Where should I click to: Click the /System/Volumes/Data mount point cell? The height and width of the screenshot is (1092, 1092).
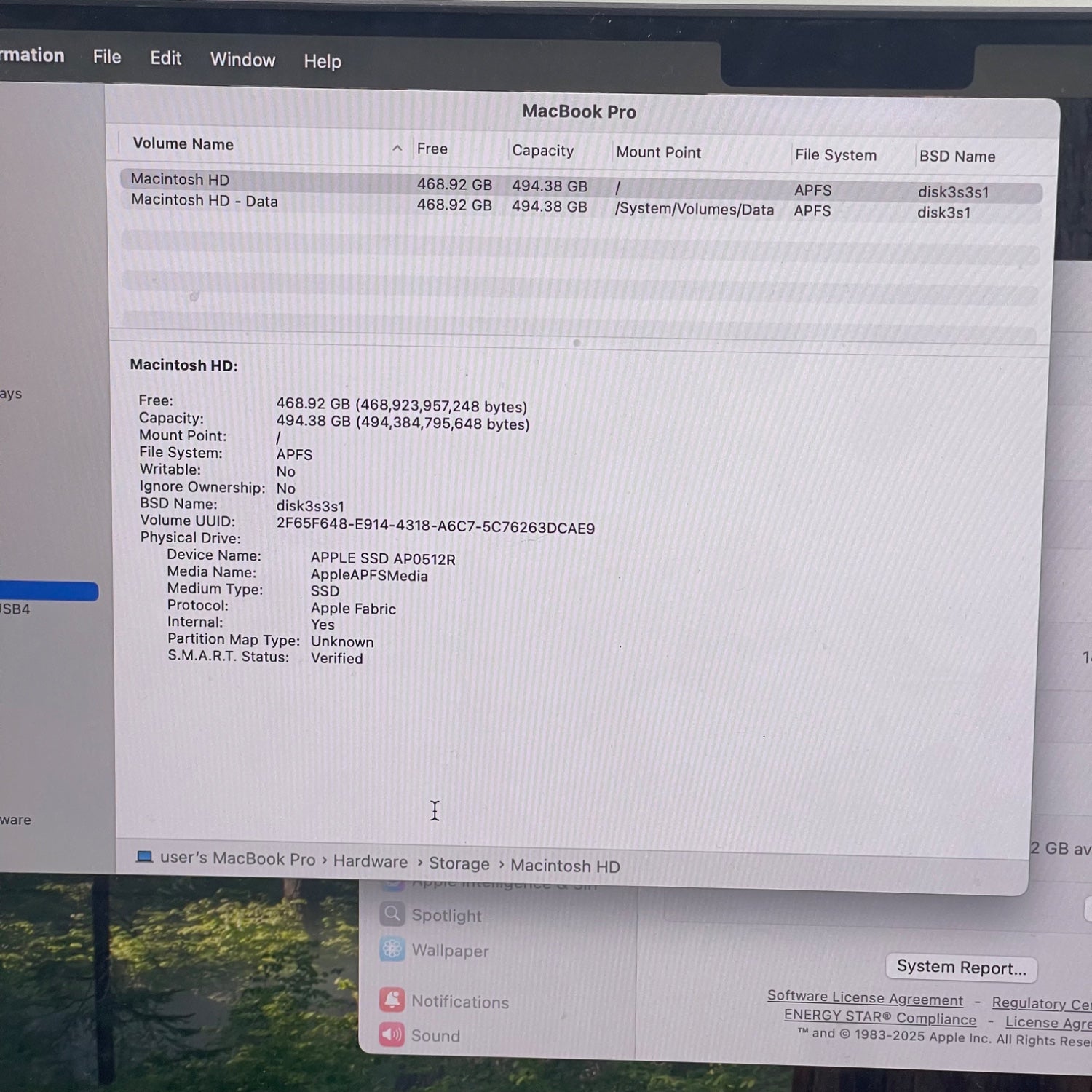click(x=695, y=210)
